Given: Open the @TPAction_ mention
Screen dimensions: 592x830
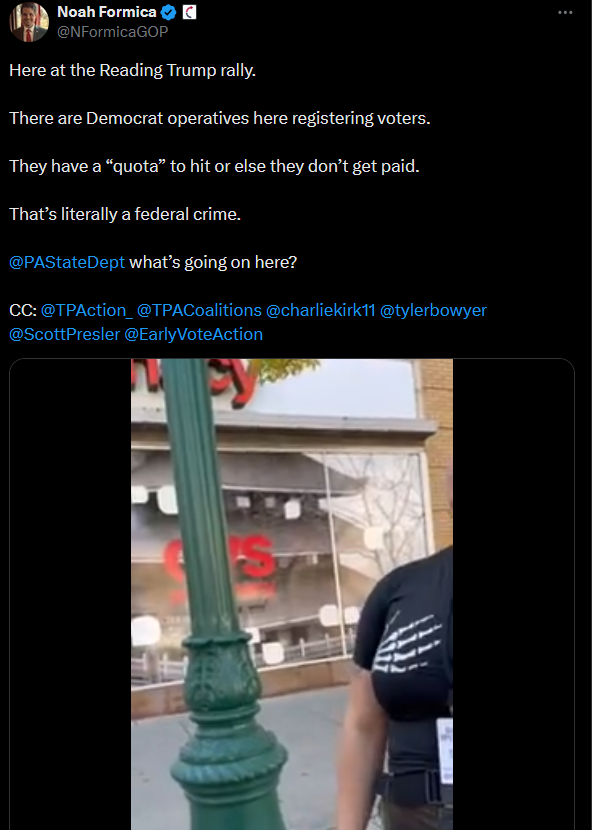Looking at the screenshot, I should [x=86, y=310].
